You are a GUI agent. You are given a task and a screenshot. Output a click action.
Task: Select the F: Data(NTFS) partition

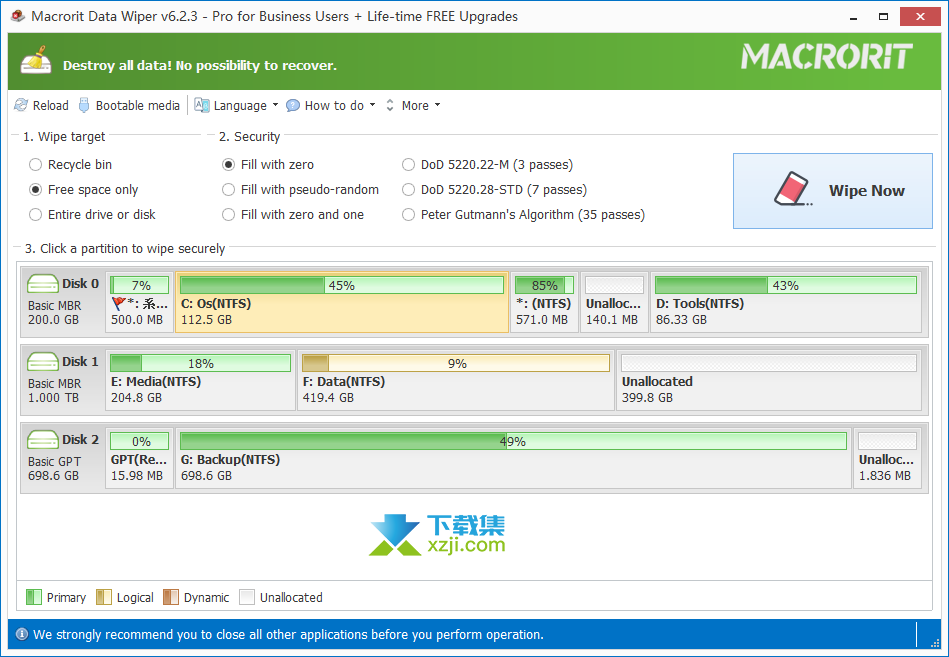pyautogui.click(x=456, y=381)
